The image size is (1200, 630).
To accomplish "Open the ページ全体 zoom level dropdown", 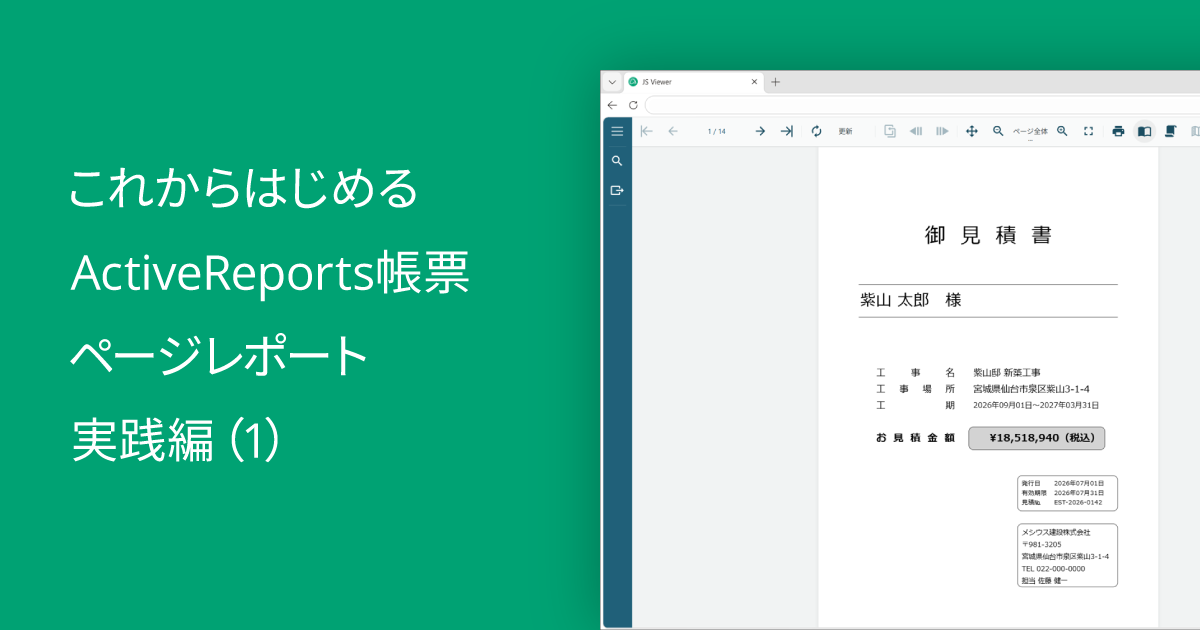I will [1030, 133].
